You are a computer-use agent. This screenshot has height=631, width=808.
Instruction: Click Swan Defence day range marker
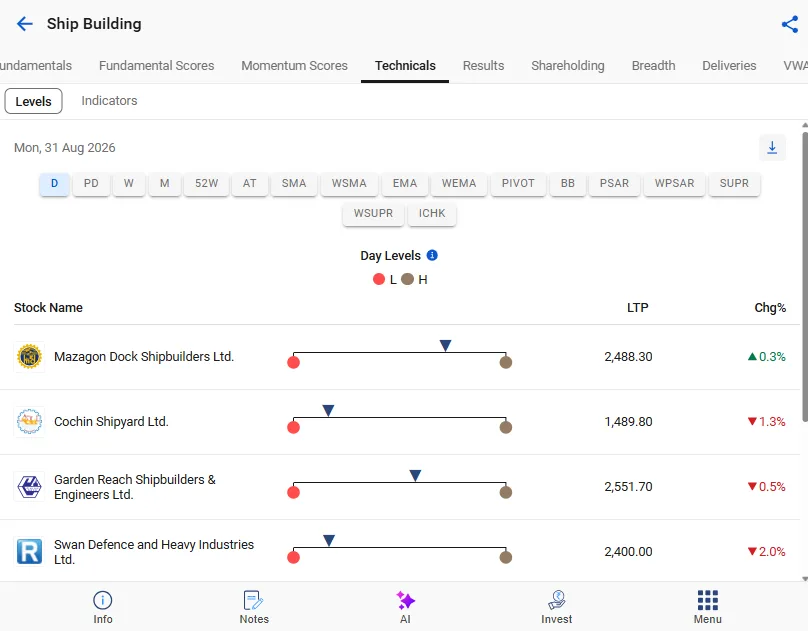coord(329,540)
